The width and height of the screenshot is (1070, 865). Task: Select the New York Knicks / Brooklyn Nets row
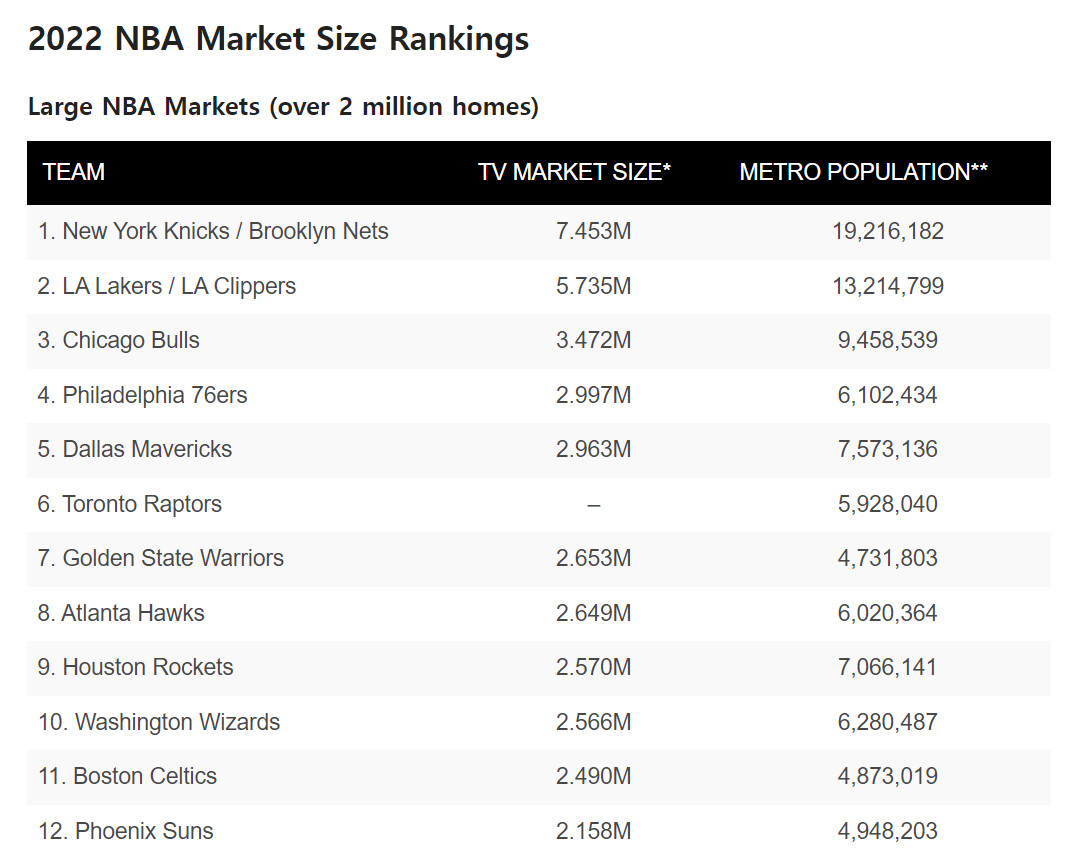[213, 232]
